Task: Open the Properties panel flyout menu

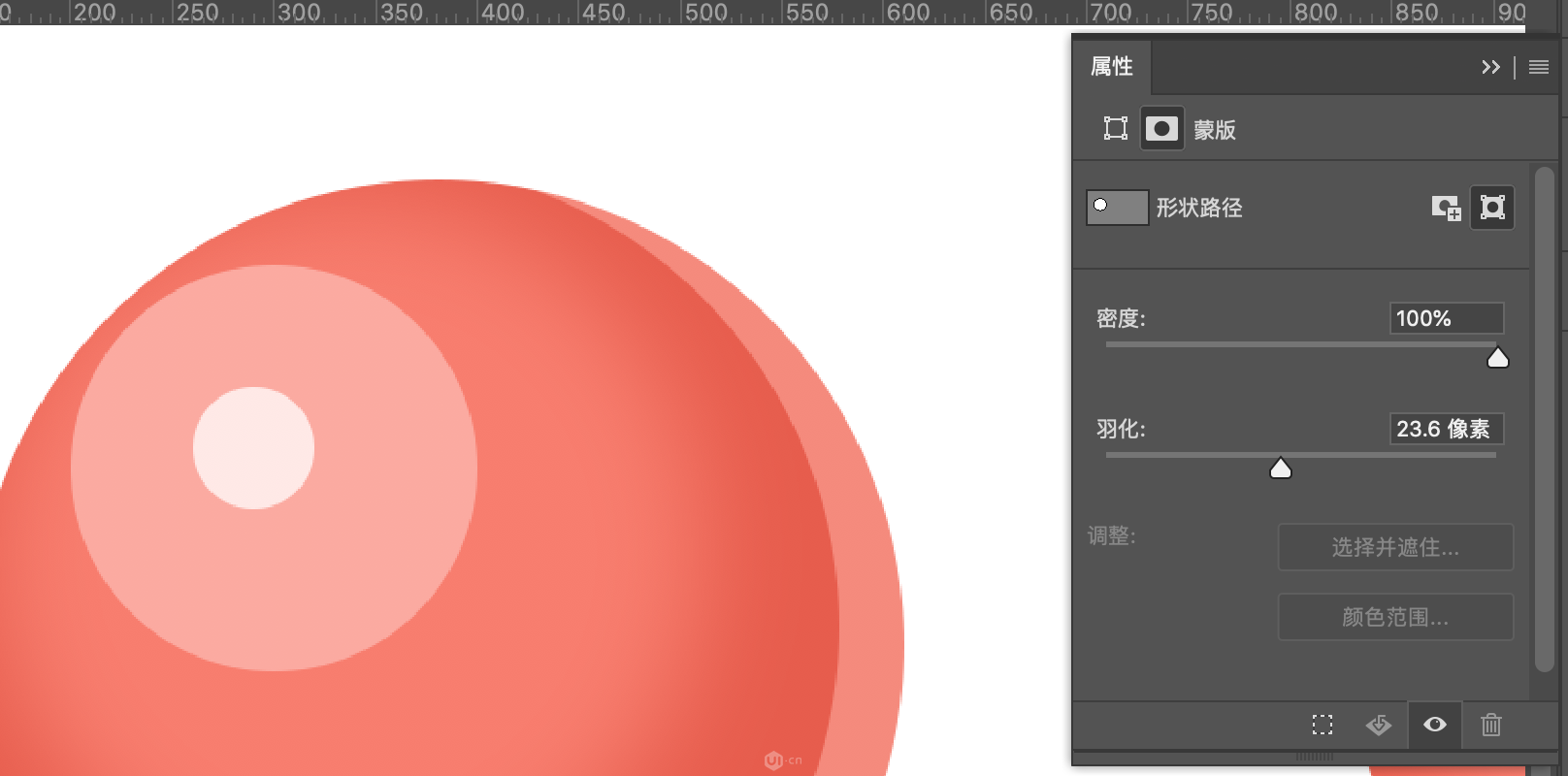Action: 1539,67
